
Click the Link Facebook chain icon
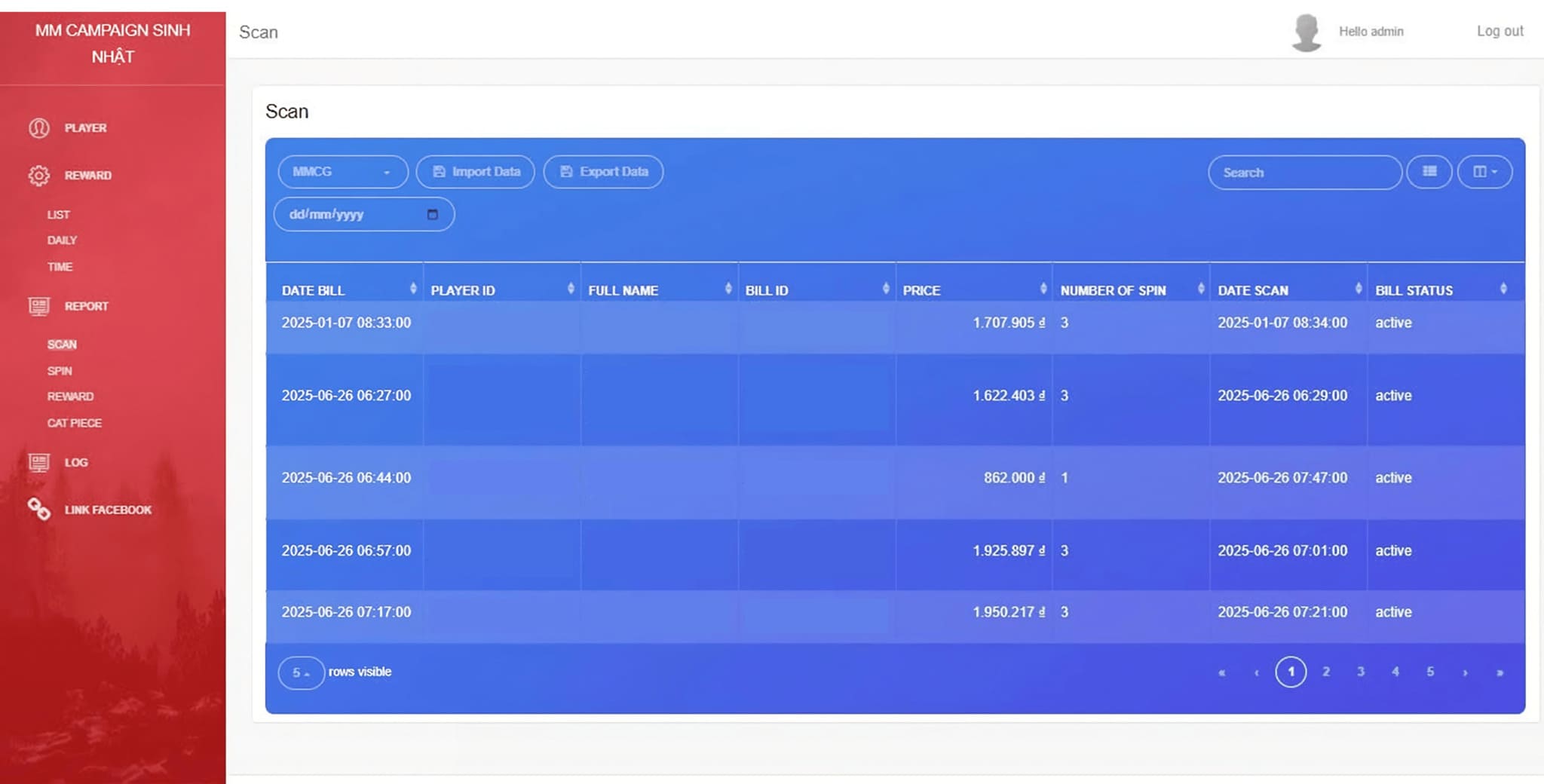pyautogui.click(x=39, y=510)
